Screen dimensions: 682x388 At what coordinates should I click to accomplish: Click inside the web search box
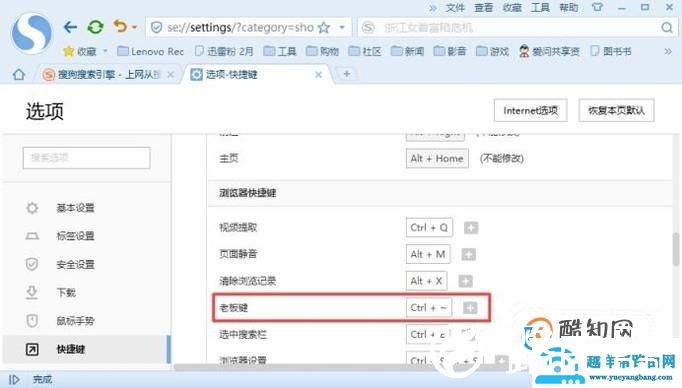pyautogui.click(x=518, y=28)
